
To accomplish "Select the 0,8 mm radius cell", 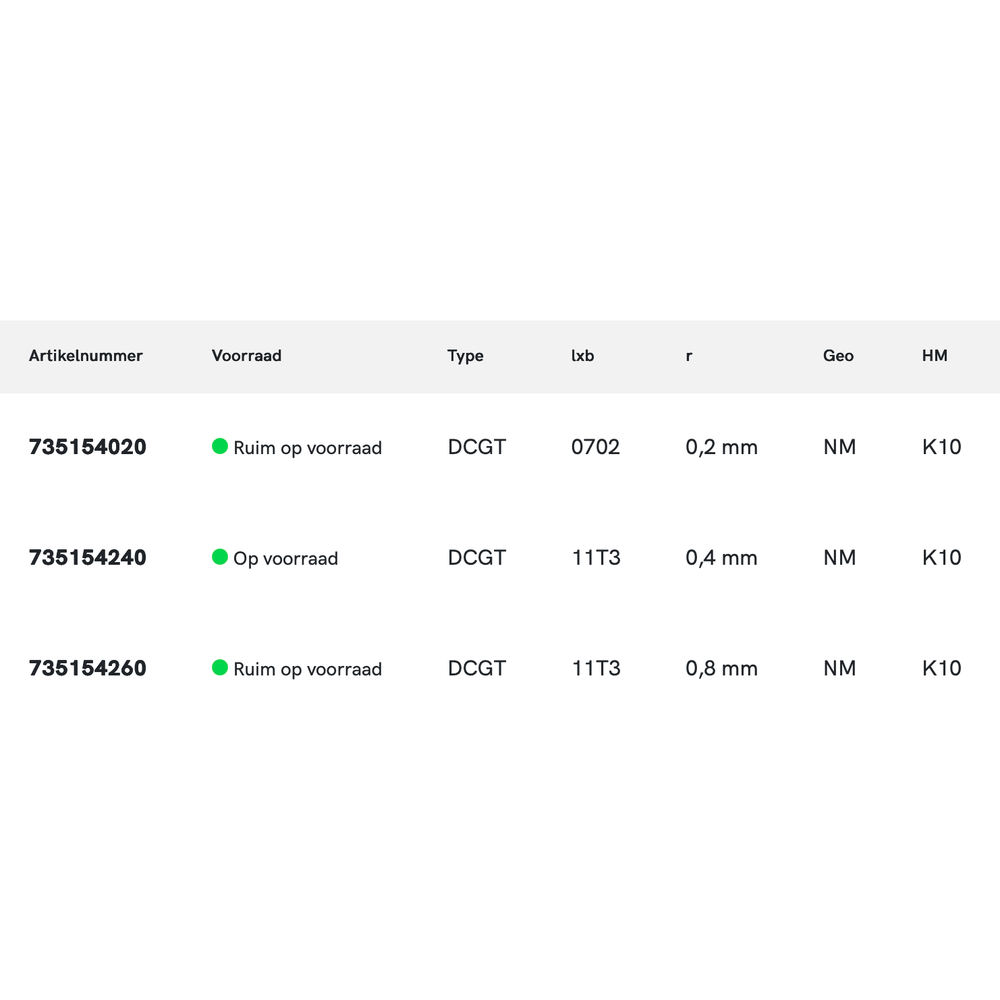I will point(721,668).
